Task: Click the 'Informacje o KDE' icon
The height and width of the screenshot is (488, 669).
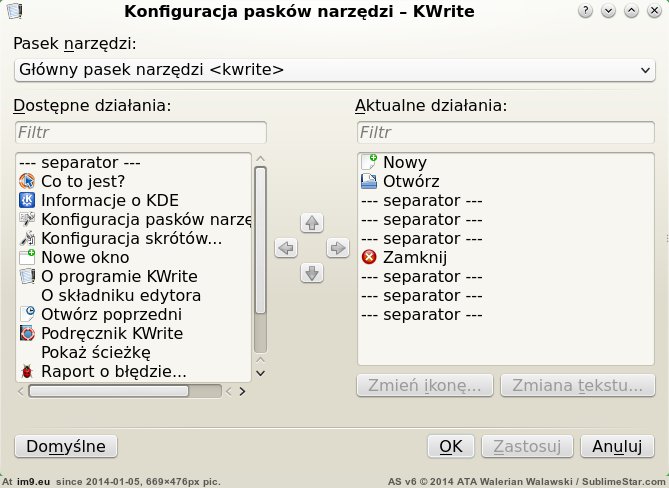Action: (27, 200)
